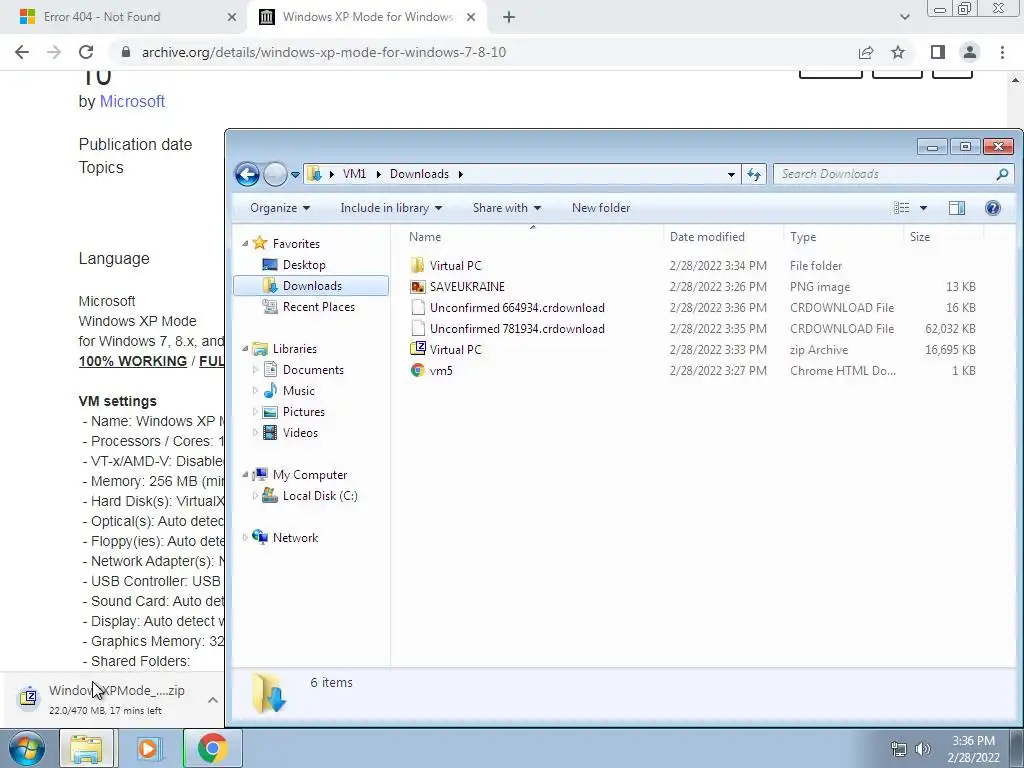This screenshot has height=768, width=1024.
Task: Select the Virtual PC folder
Action: [456, 266]
